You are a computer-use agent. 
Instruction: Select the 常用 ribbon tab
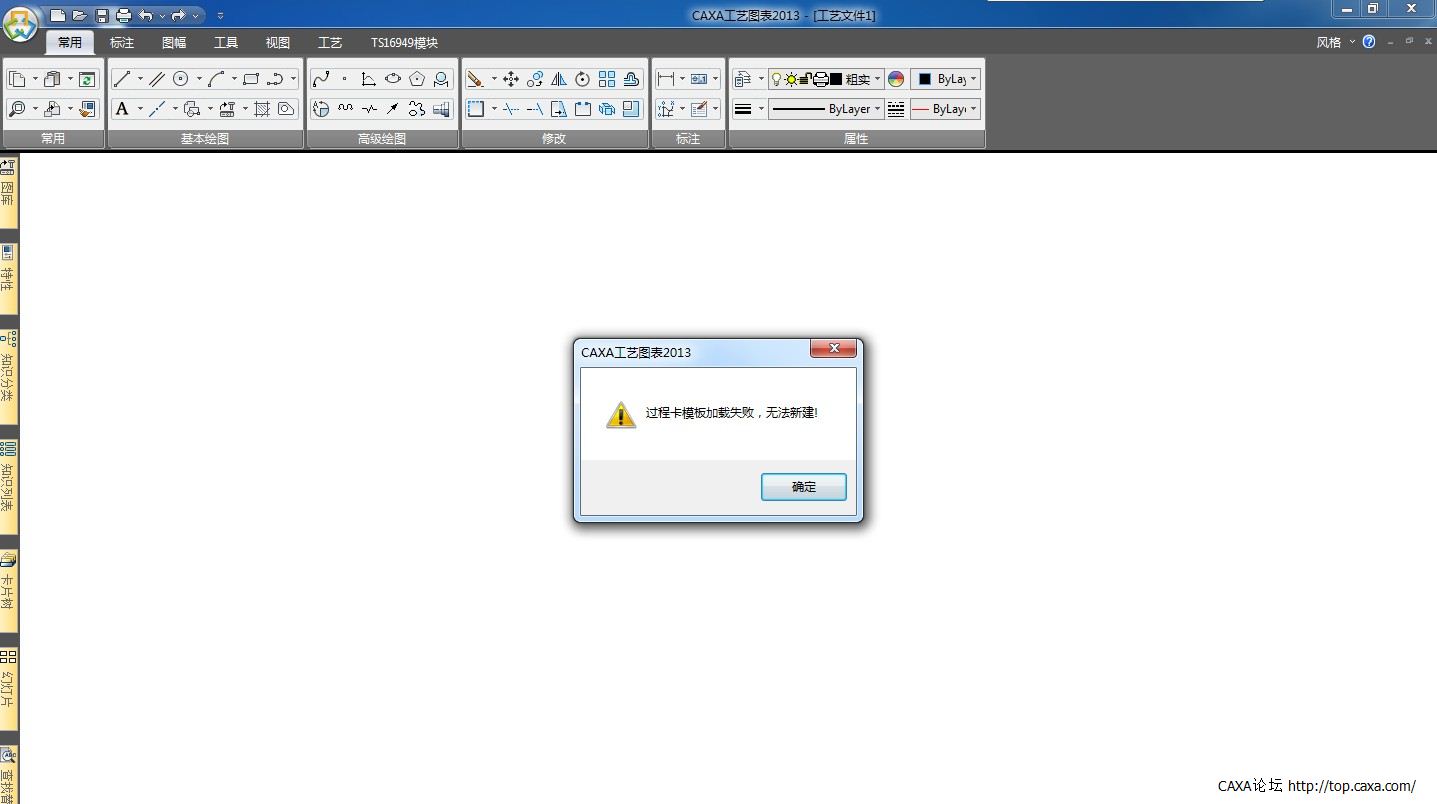(x=70, y=43)
